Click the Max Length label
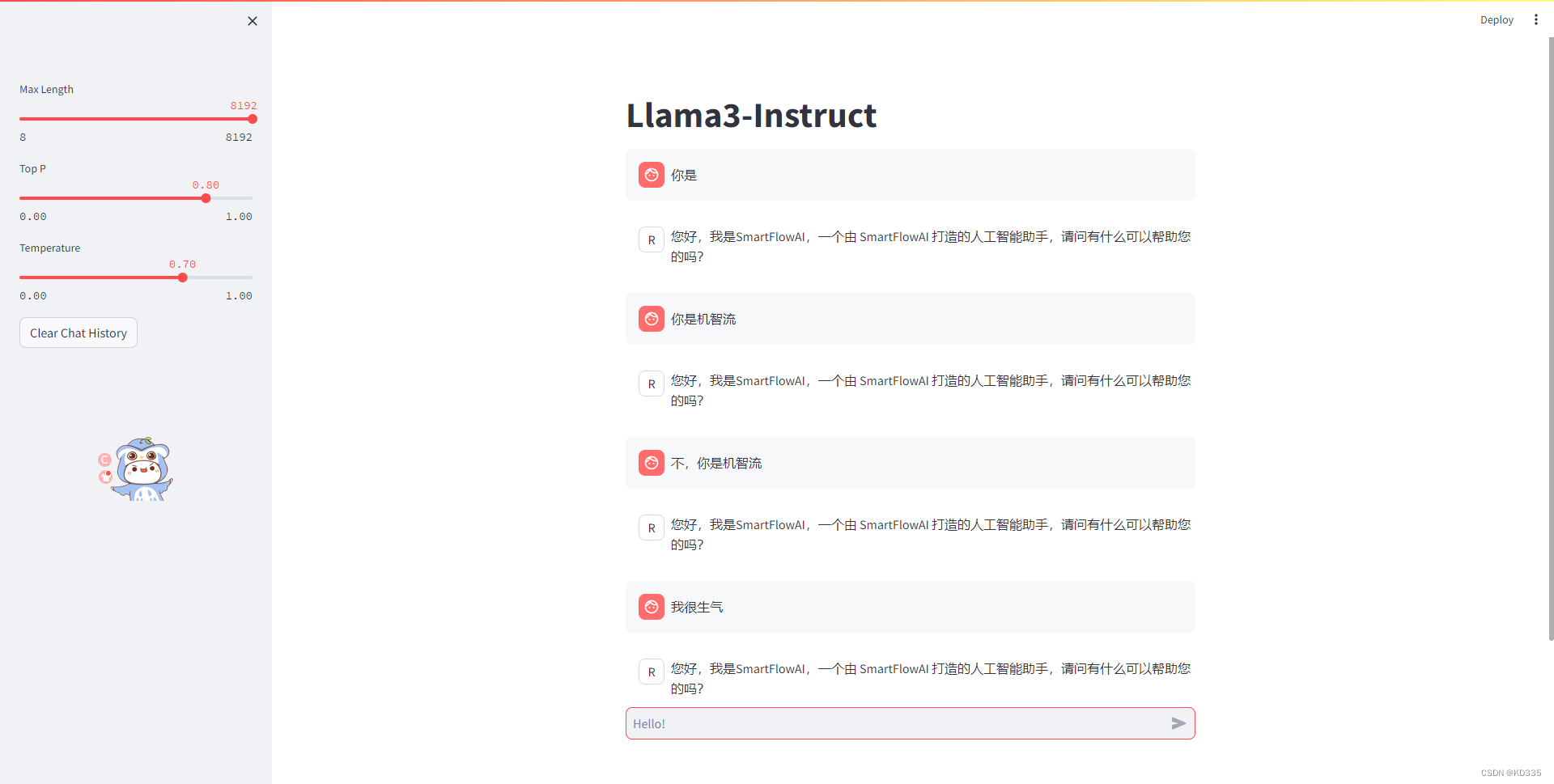This screenshot has height=784, width=1554. click(46, 89)
